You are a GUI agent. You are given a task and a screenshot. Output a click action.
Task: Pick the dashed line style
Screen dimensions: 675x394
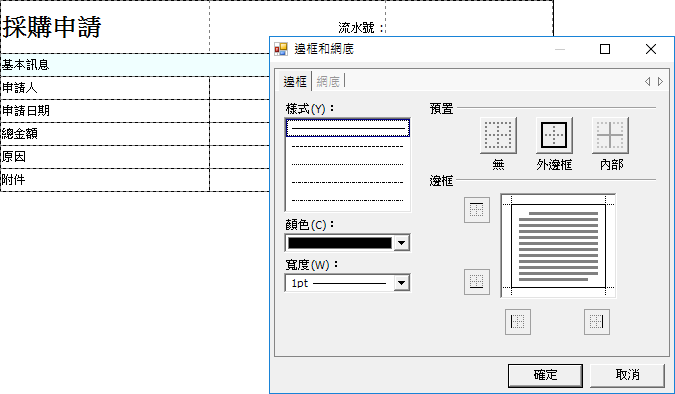(348, 146)
